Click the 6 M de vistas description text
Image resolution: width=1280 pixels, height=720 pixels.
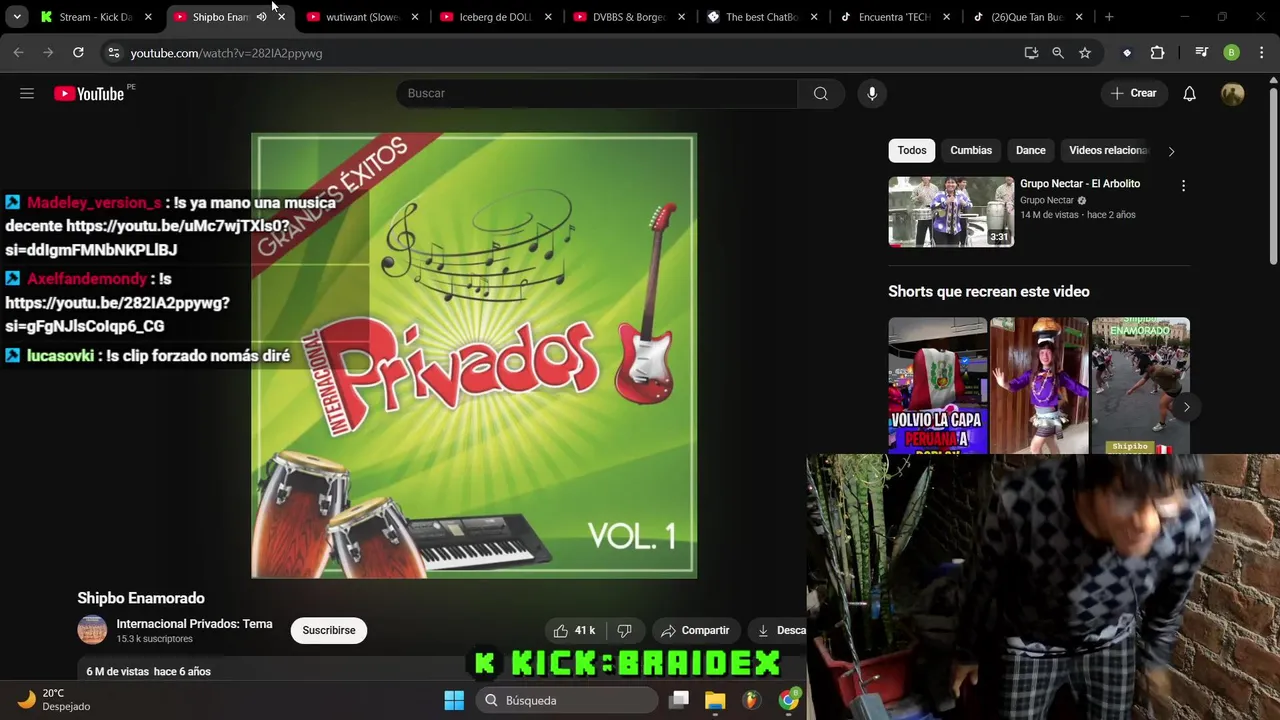click(x=149, y=672)
